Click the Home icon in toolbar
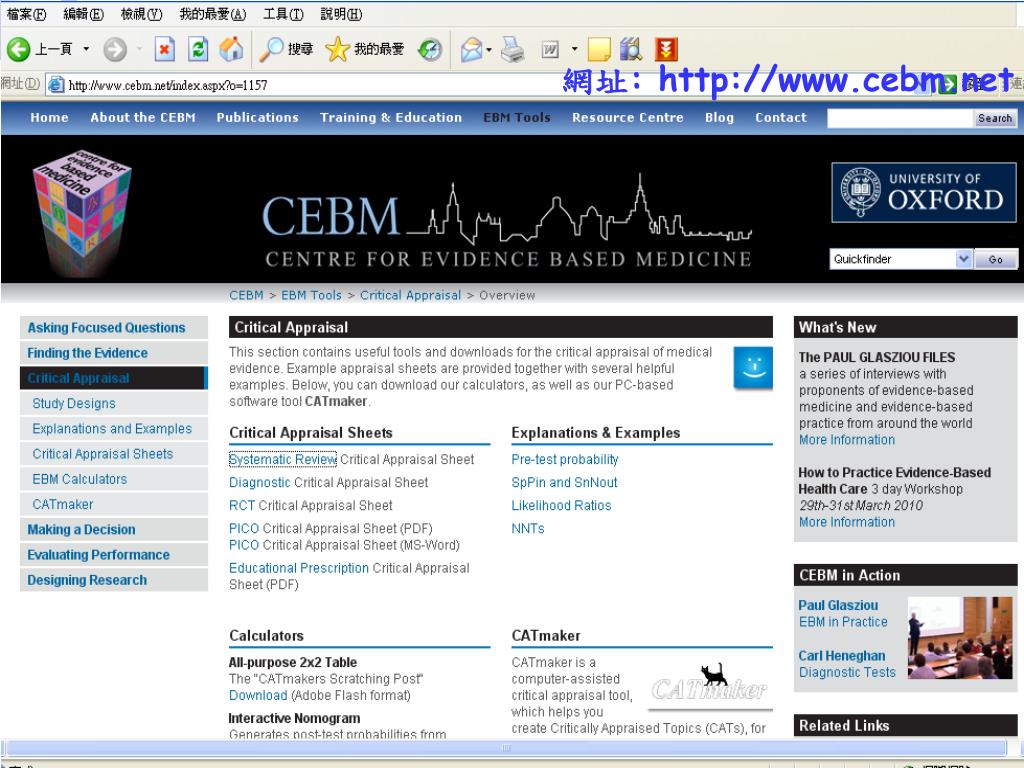Image resolution: width=1024 pixels, height=768 pixels. (231, 49)
